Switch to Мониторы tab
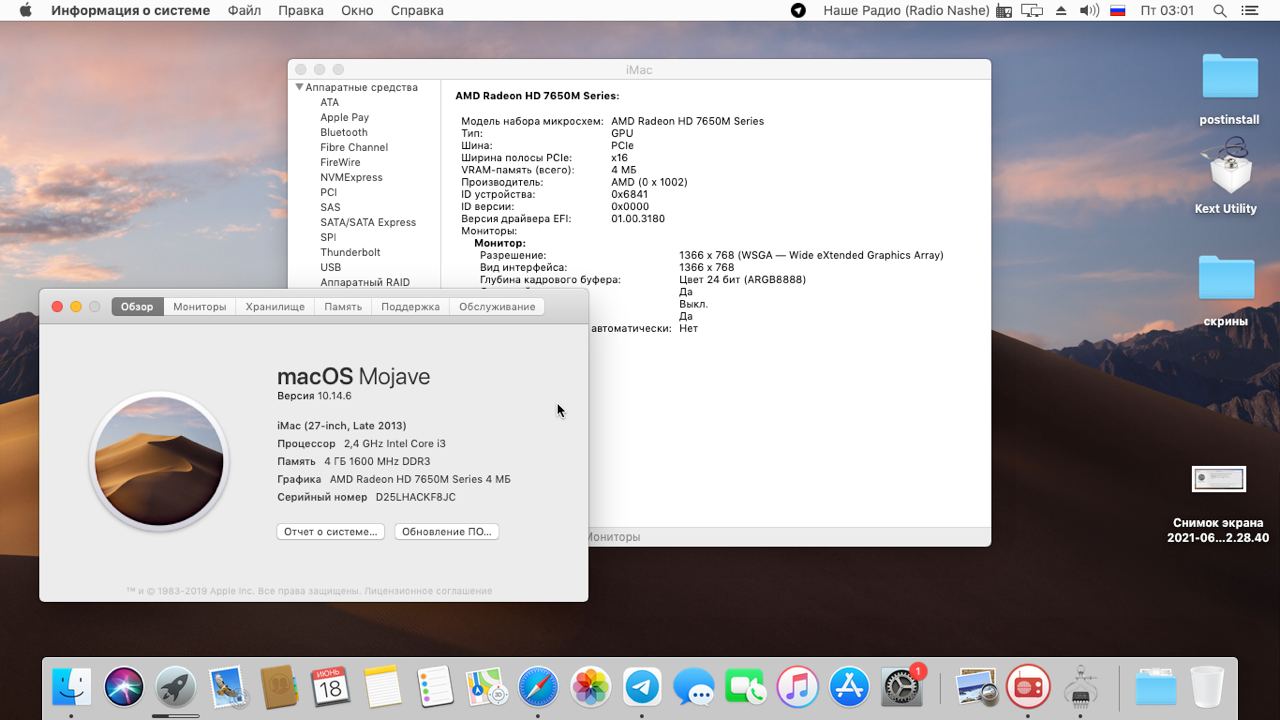Image resolution: width=1280 pixels, height=720 pixels. point(200,307)
